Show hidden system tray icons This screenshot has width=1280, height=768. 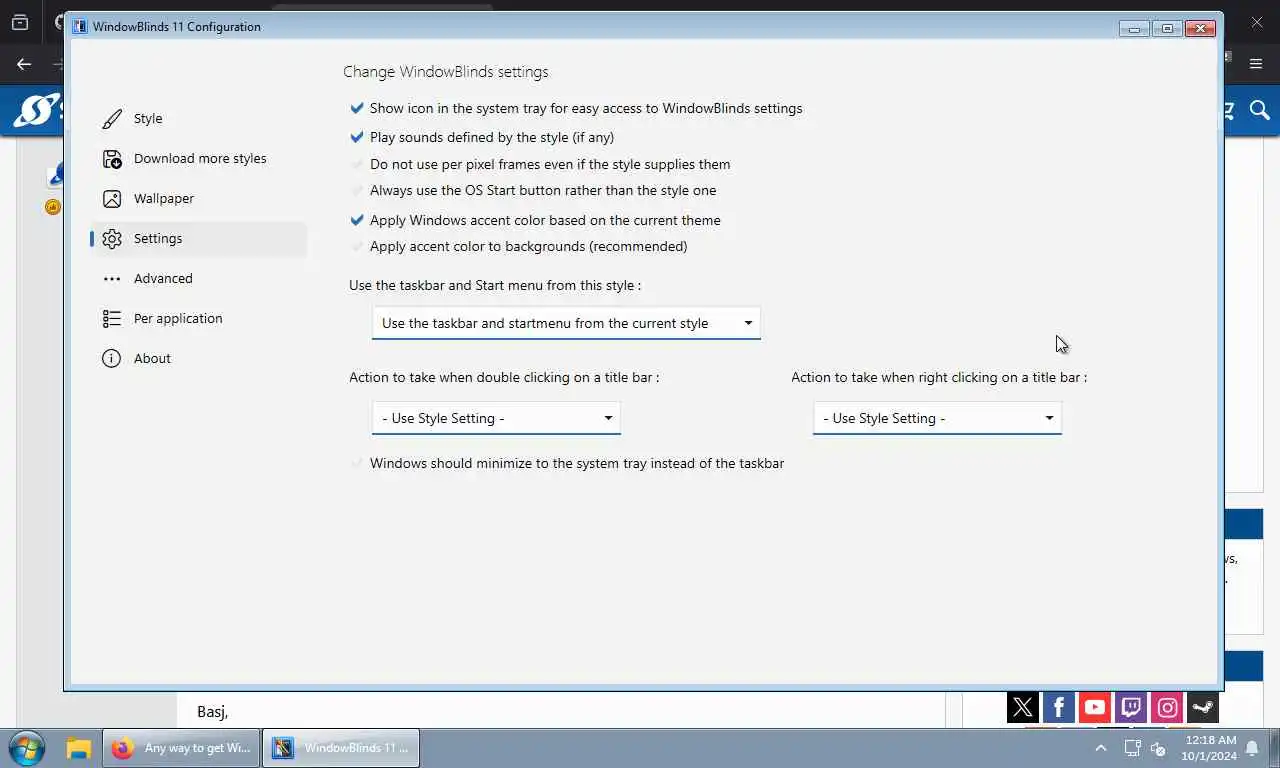(x=1101, y=748)
